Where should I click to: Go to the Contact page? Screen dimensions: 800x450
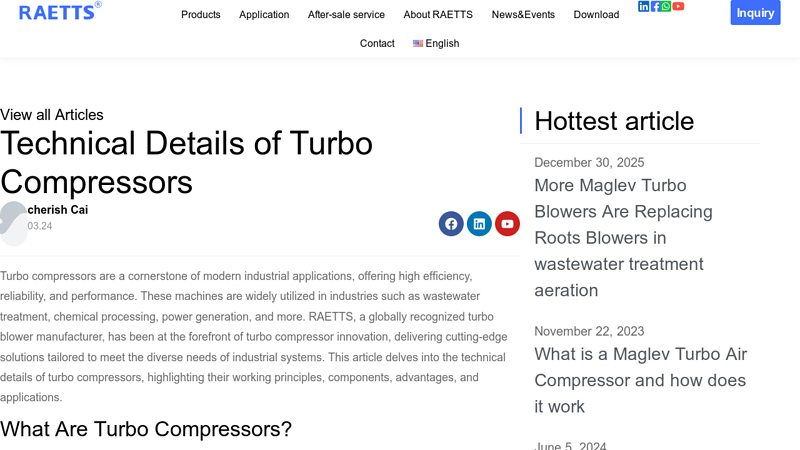377,43
